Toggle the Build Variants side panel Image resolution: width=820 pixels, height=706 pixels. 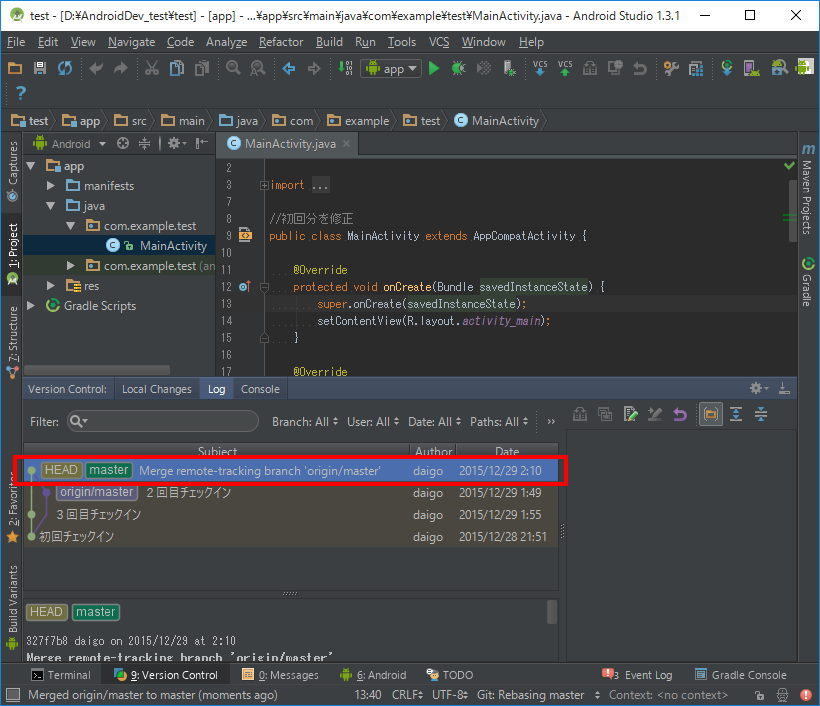click(x=12, y=607)
